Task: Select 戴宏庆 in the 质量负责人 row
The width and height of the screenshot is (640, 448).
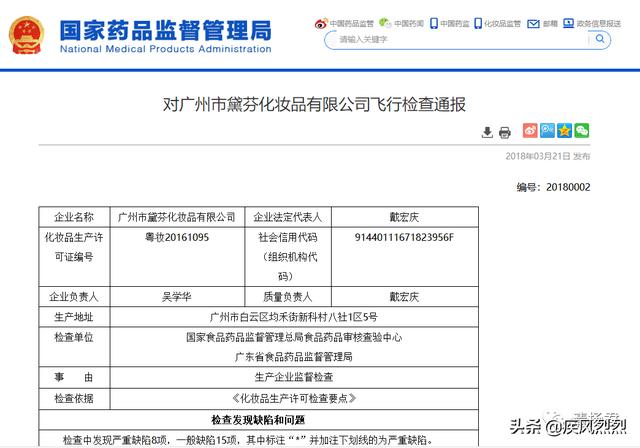Action: [x=404, y=297]
